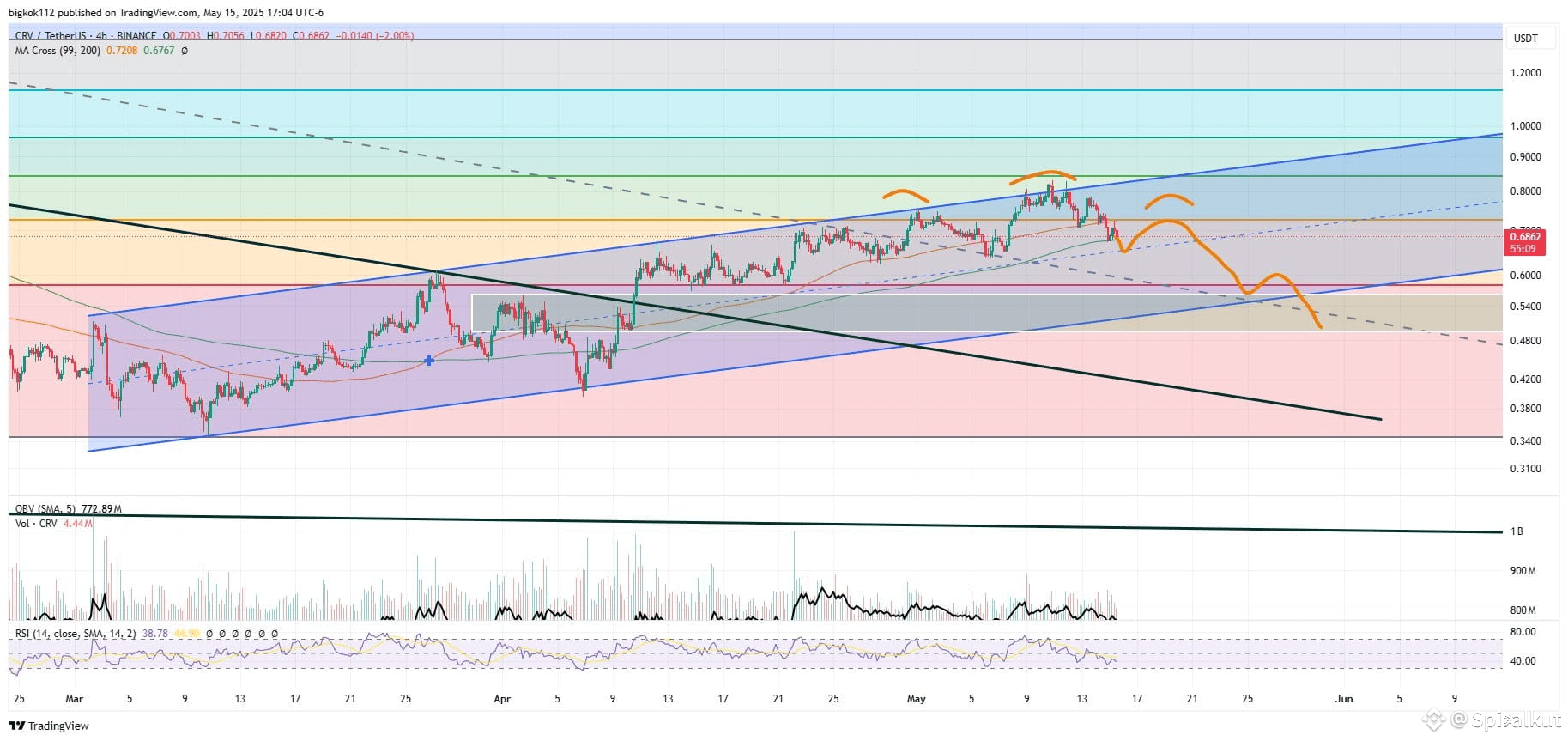Viewport: 1568px width, 741px height.
Task: Click the volume value 4.44M
Action: coord(78,523)
